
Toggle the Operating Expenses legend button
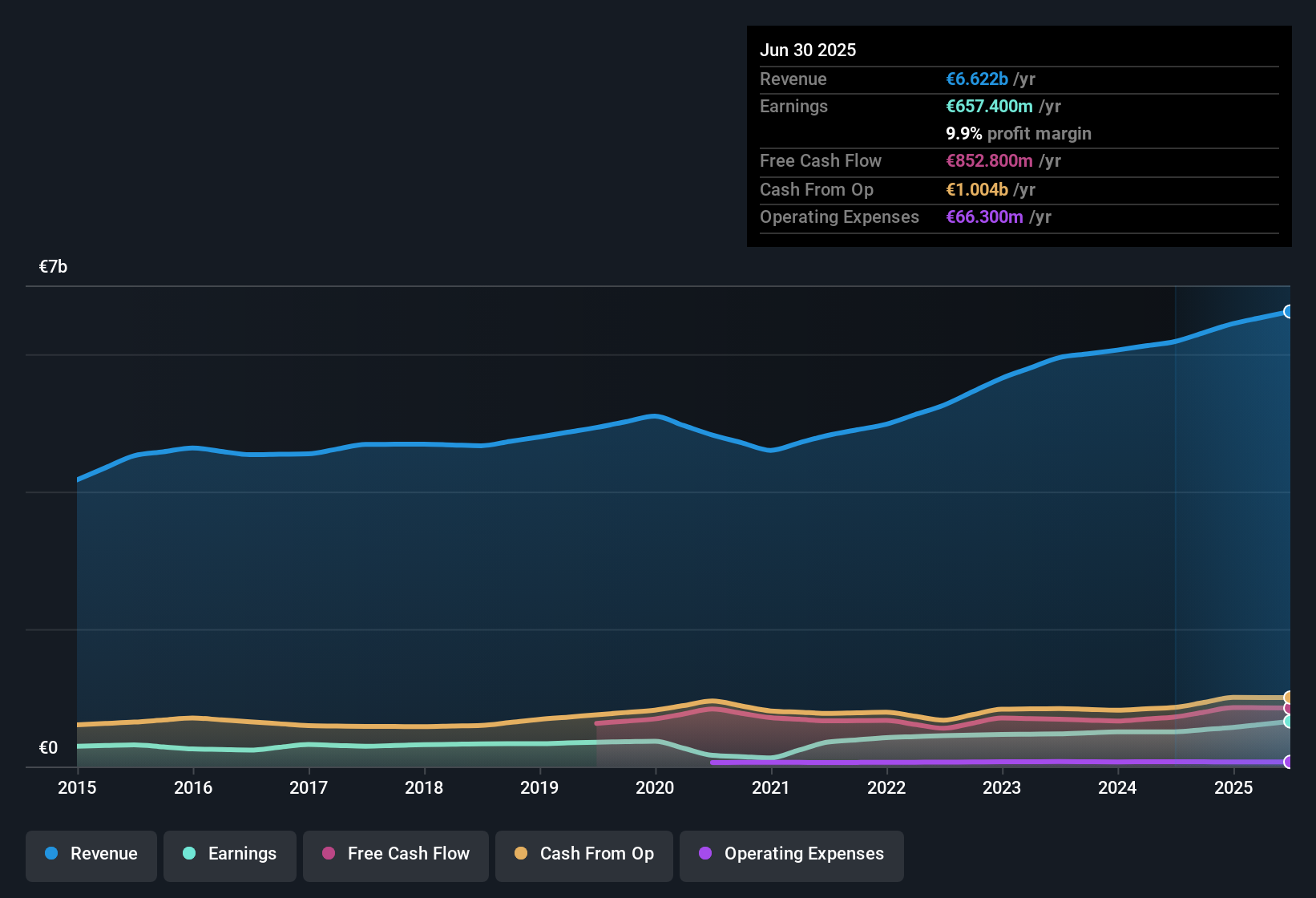point(792,854)
